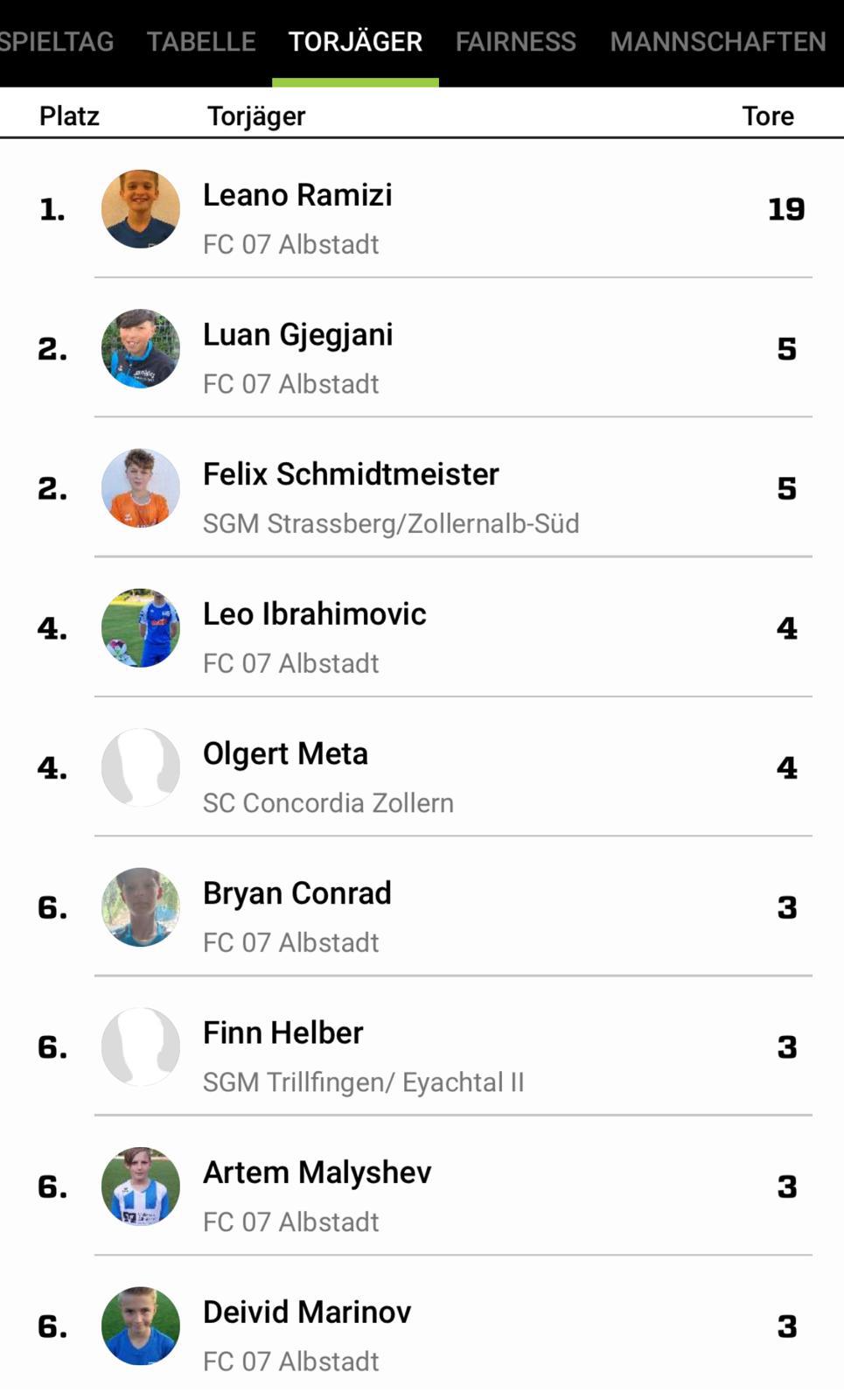Tap Olgert Meta's placeholder avatar

tap(141, 767)
